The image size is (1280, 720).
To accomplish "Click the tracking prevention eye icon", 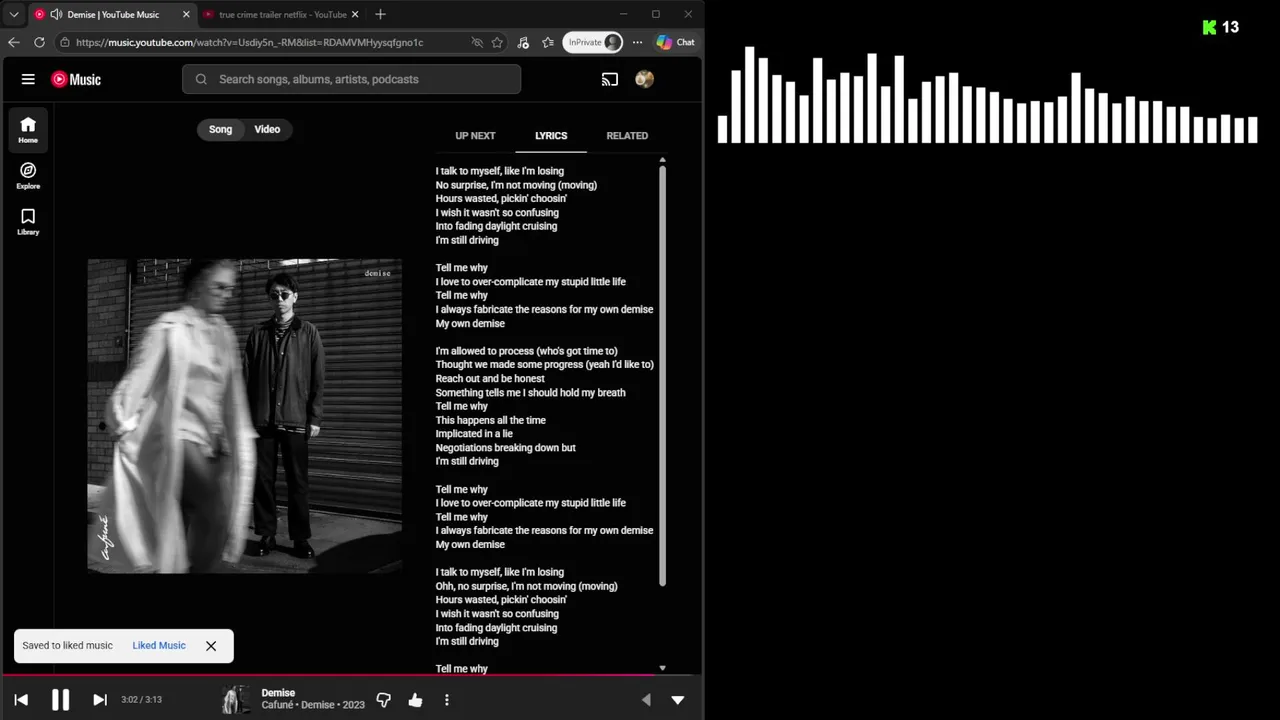I will pyautogui.click(x=477, y=42).
